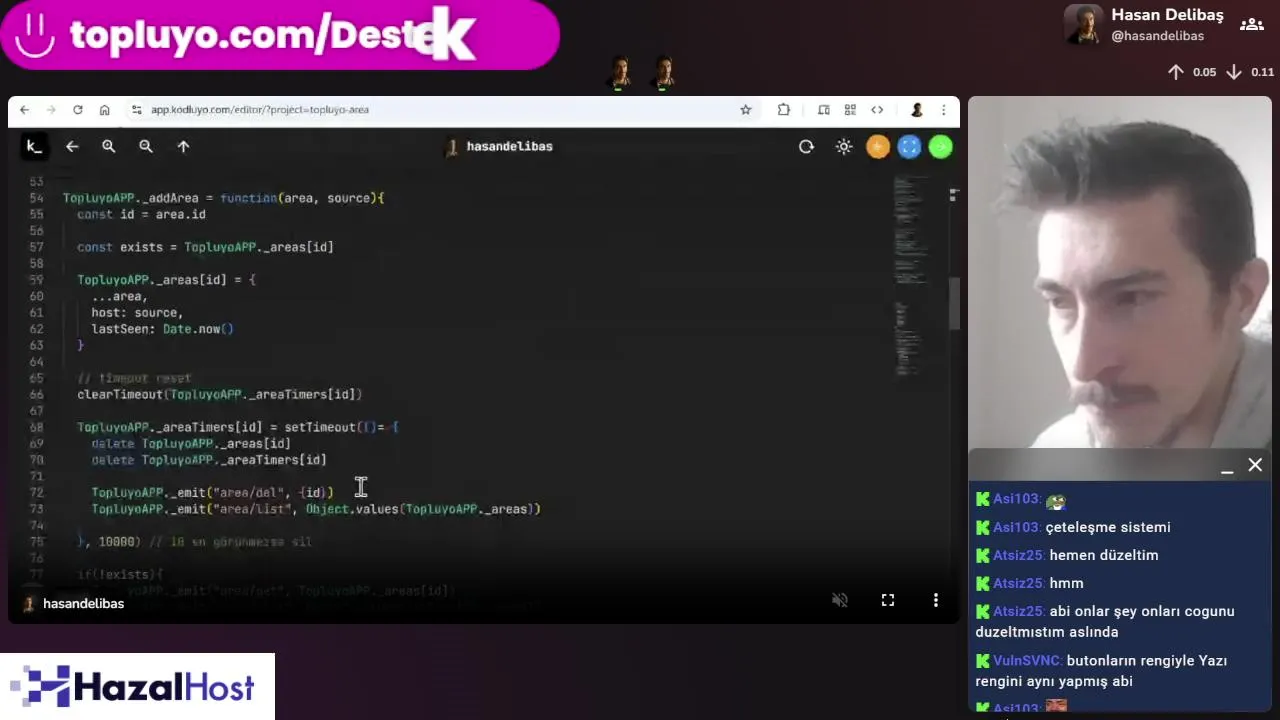The width and height of the screenshot is (1280, 720).
Task: Open the browser profile avatar
Action: click(x=916, y=110)
